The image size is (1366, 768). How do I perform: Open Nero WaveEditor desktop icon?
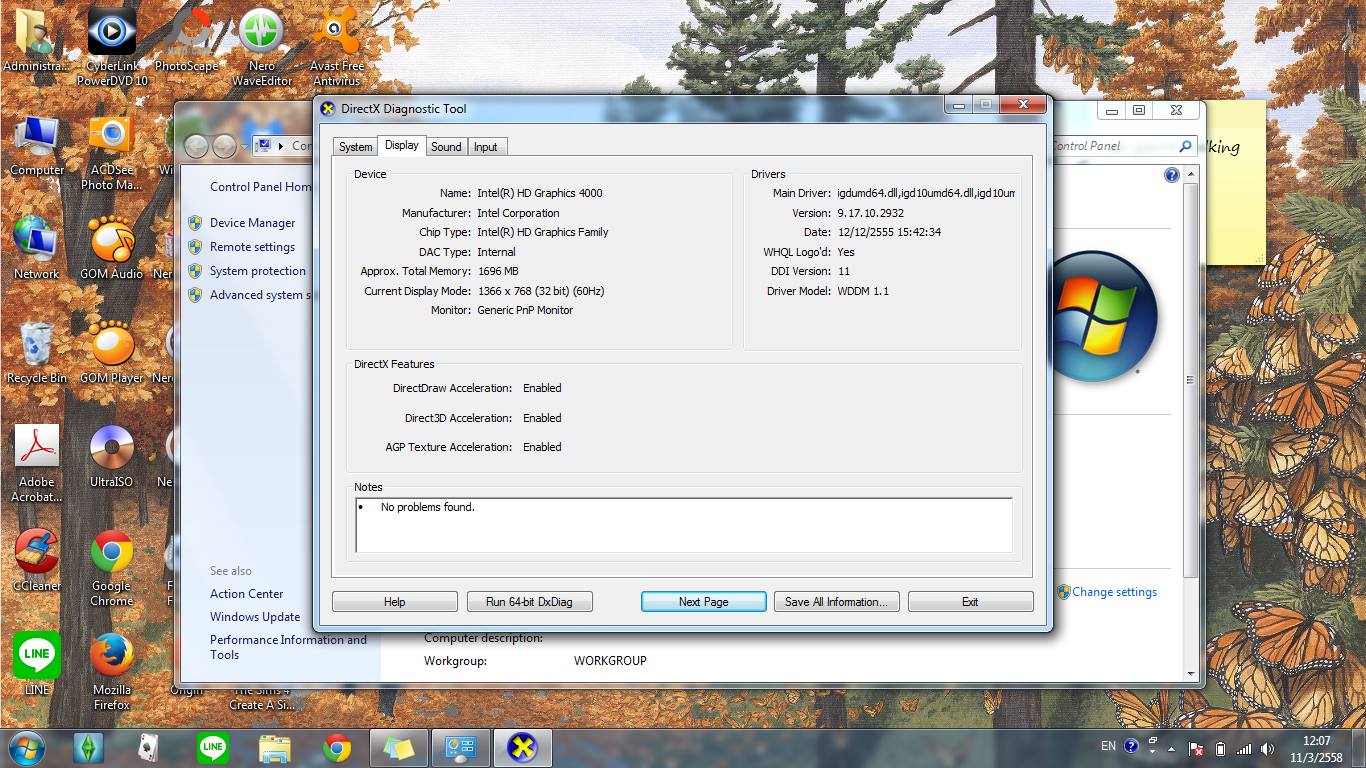click(x=262, y=47)
